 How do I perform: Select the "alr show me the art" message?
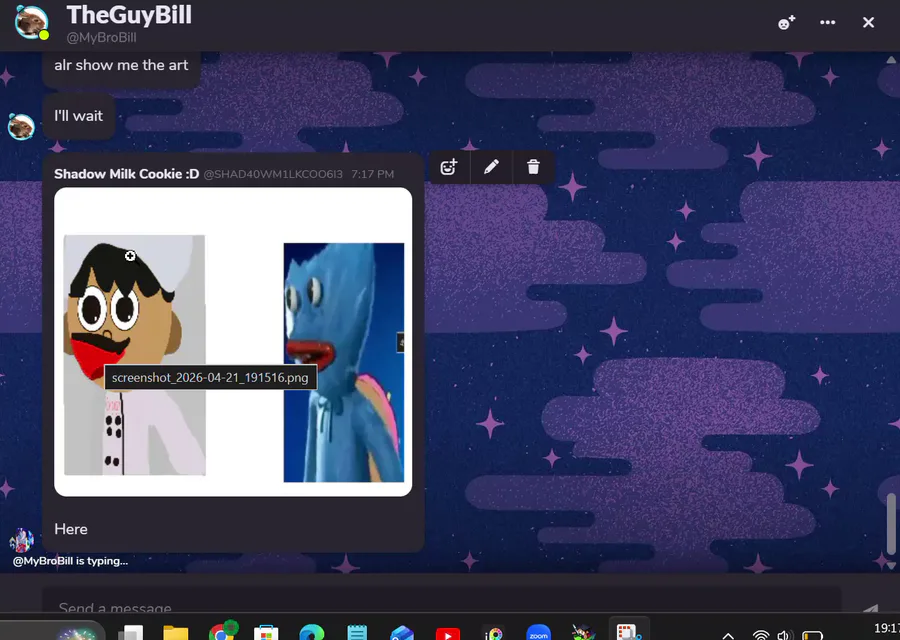pyautogui.click(x=121, y=65)
